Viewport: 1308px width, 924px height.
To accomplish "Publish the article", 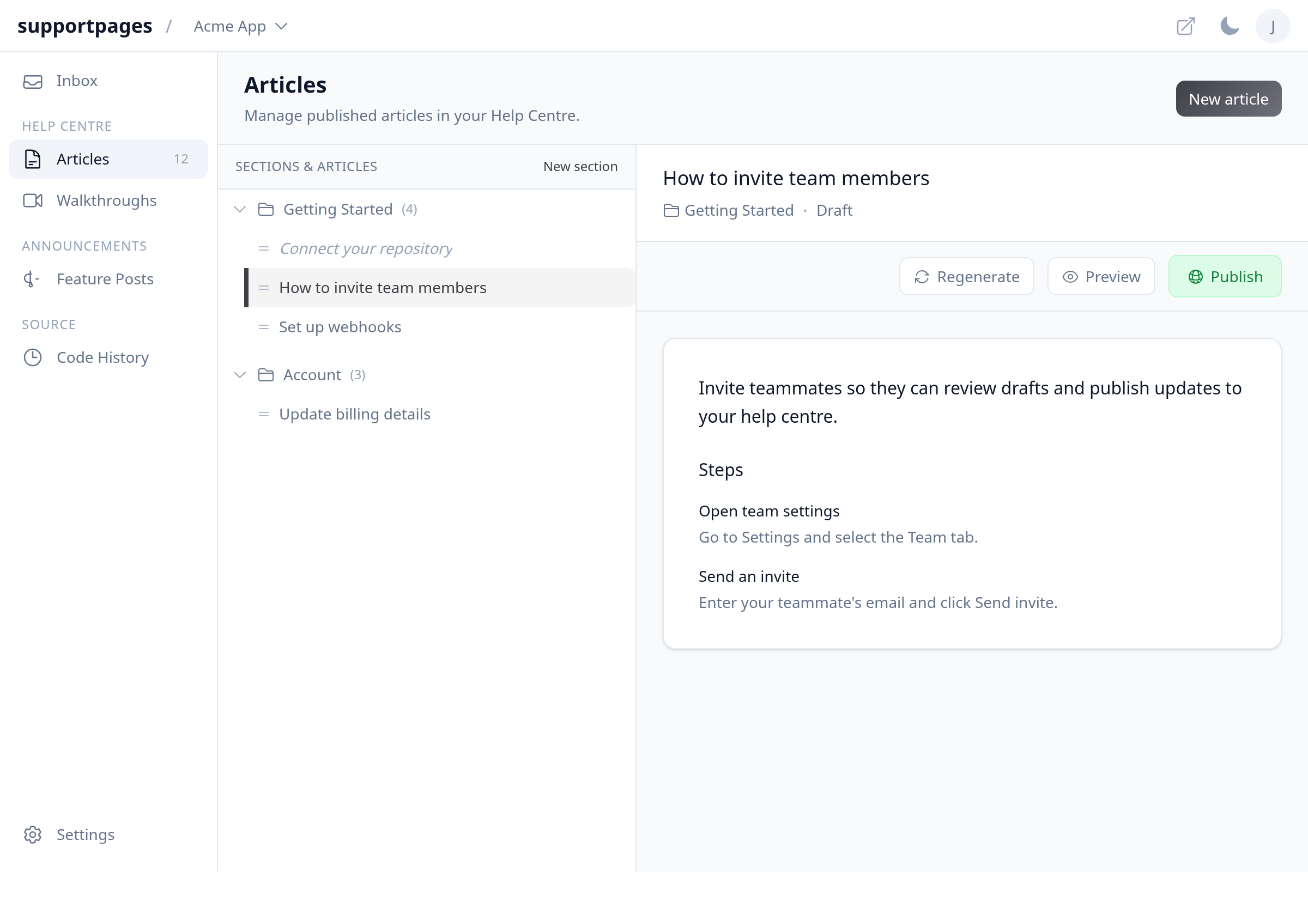I will coord(1225,277).
